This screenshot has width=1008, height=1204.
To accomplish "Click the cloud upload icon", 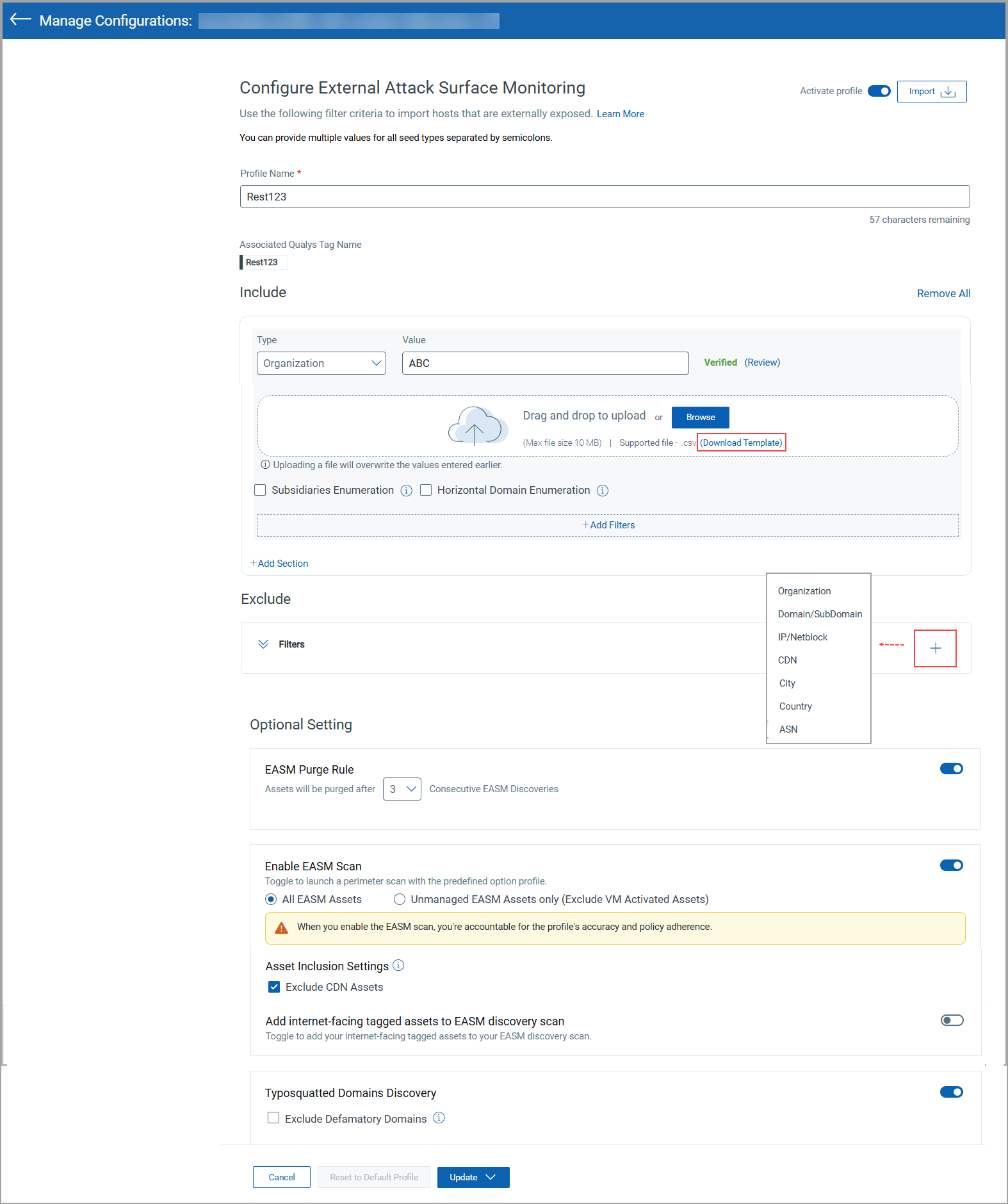I will (x=478, y=425).
